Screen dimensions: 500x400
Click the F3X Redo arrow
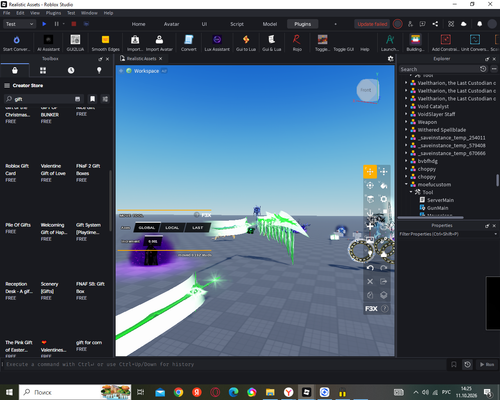[384, 268]
